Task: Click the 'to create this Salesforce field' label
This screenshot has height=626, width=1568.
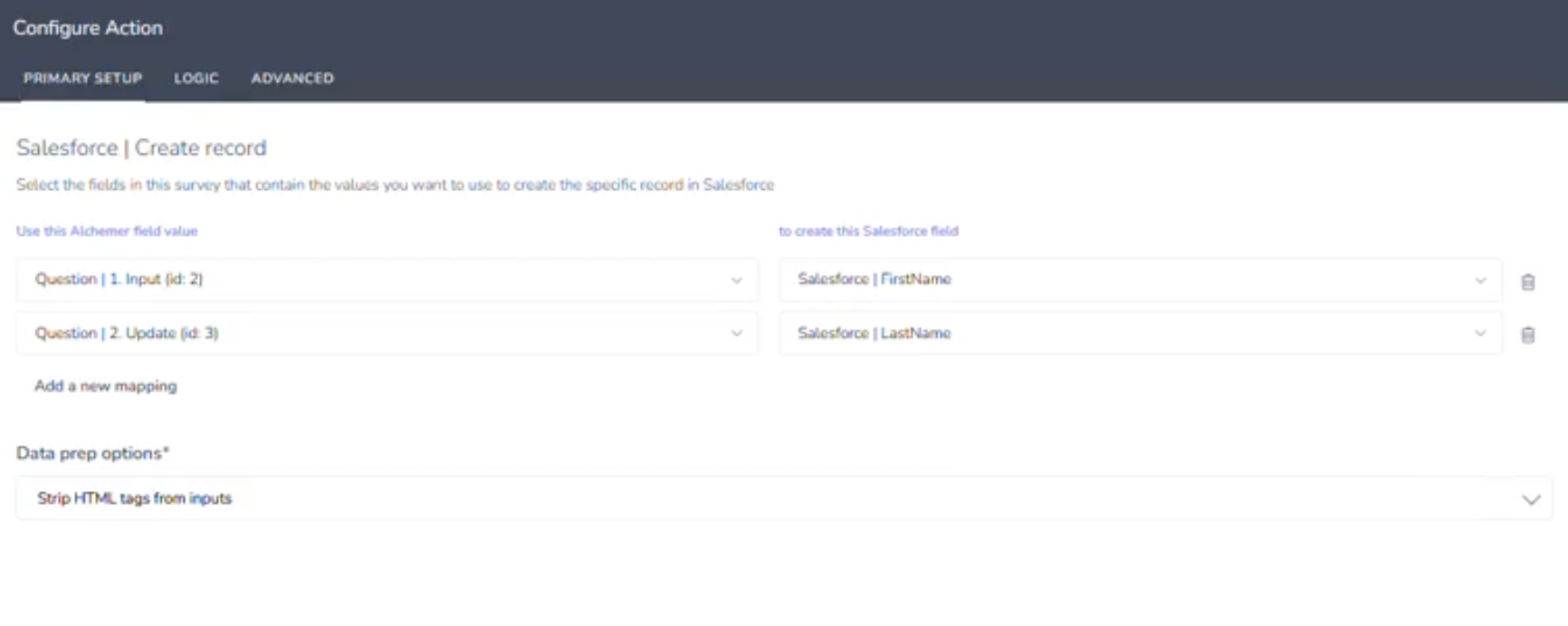Action: coord(868,232)
